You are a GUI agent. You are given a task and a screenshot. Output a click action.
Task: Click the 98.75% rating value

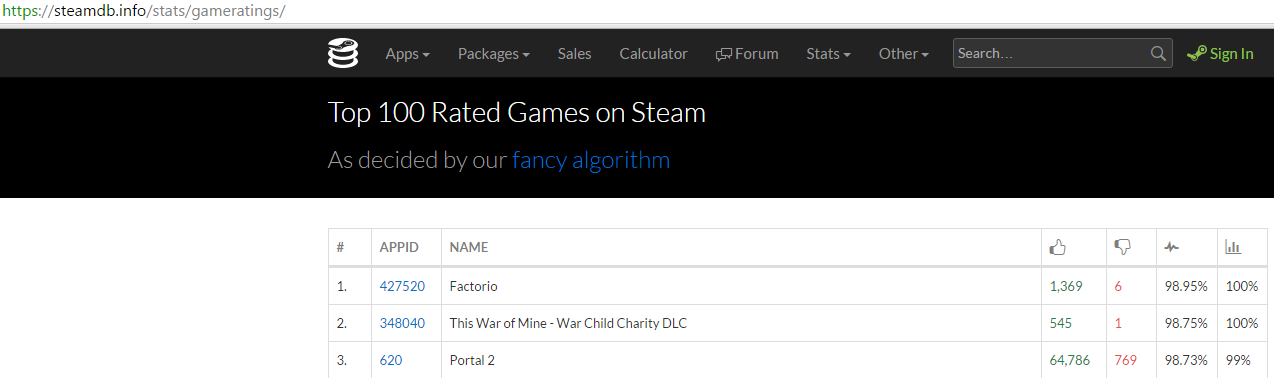[x=1186, y=323]
